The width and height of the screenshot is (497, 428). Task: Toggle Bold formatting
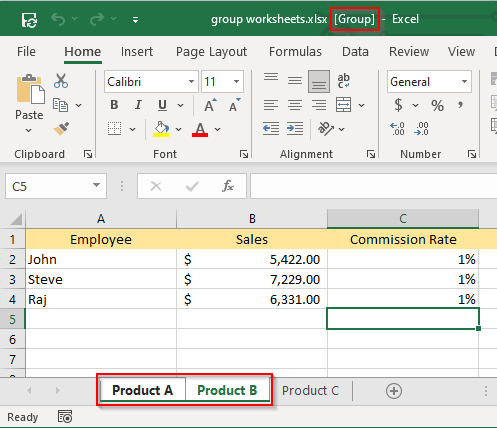coord(114,105)
